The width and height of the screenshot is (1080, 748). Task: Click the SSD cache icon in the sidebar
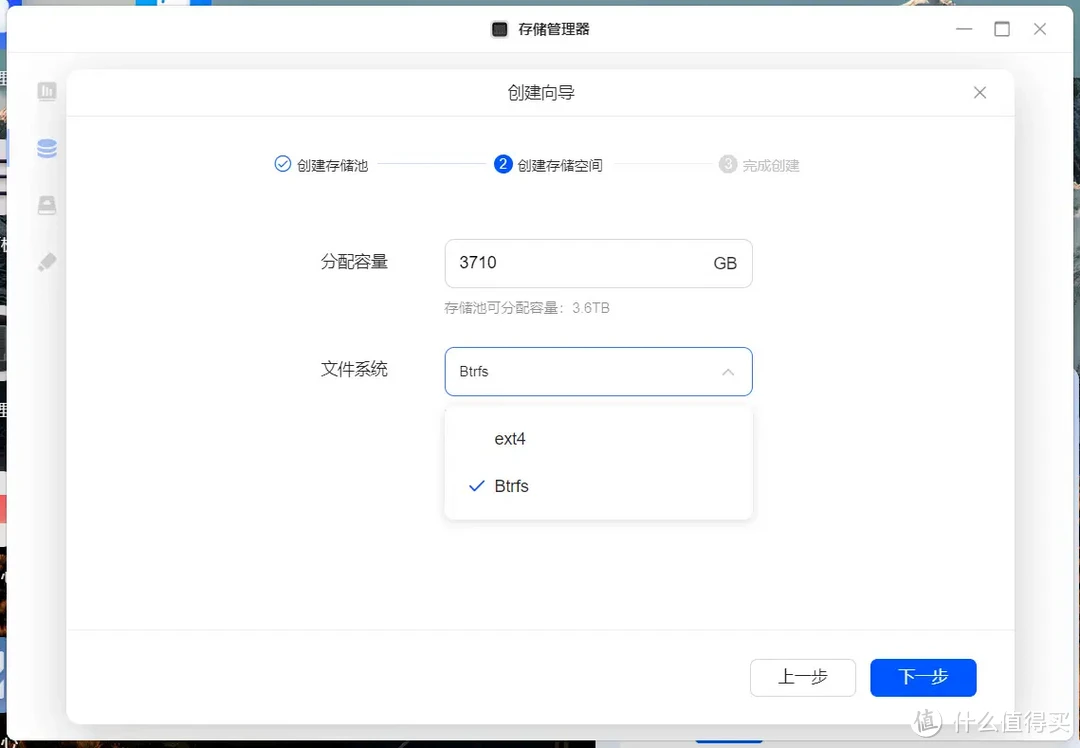(47, 262)
